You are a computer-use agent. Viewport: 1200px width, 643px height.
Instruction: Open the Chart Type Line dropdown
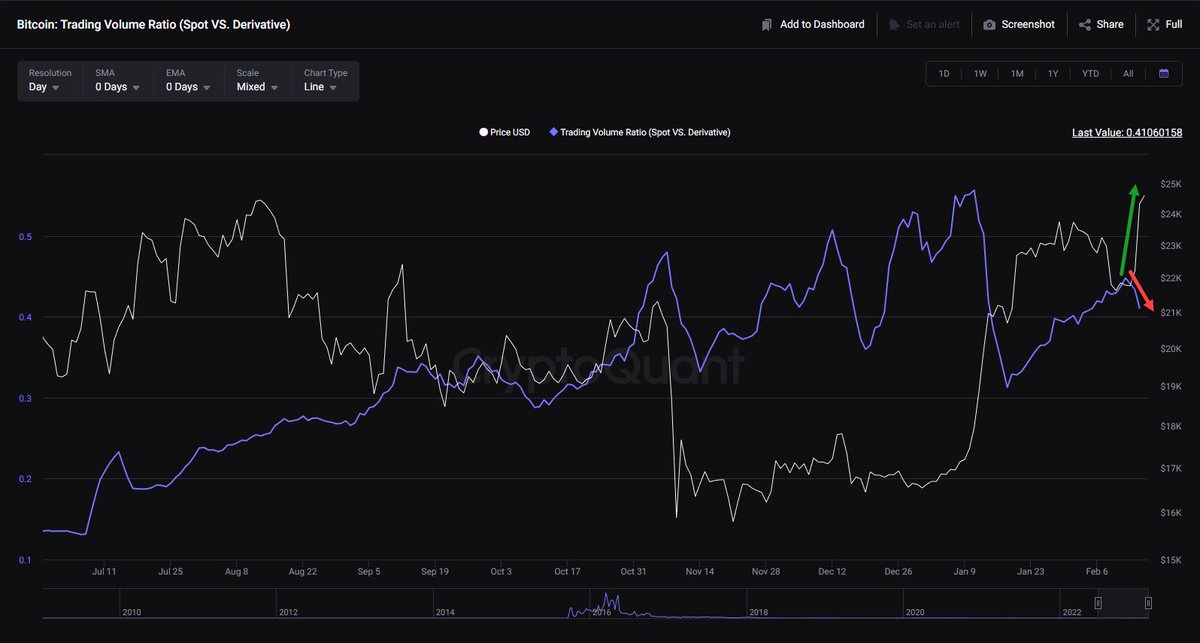325,81
